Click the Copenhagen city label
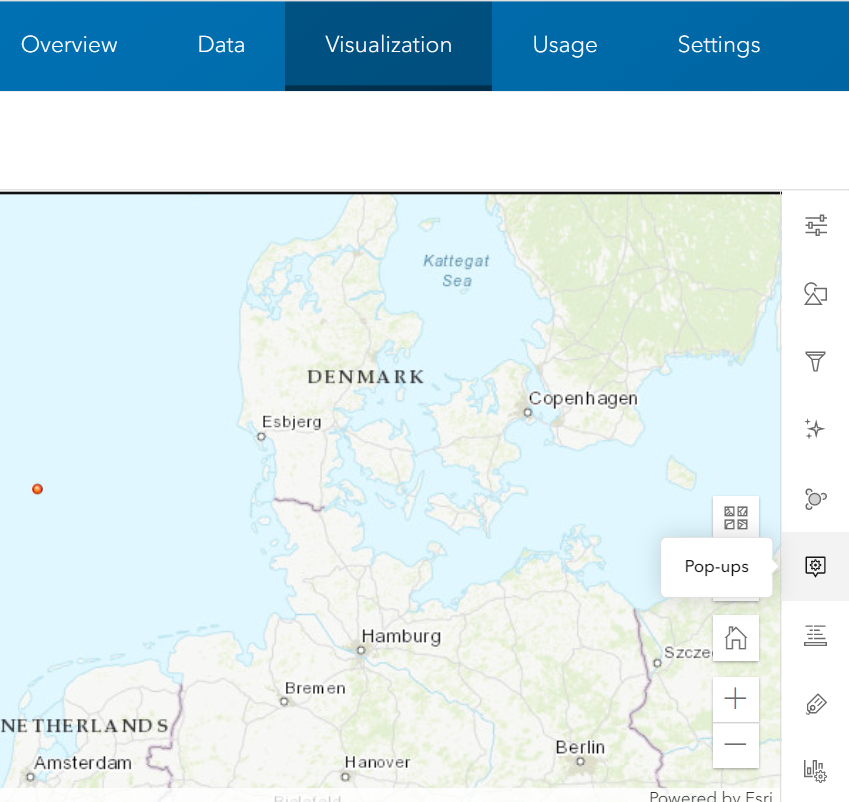The width and height of the screenshot is (849, 802). [583, 399]
